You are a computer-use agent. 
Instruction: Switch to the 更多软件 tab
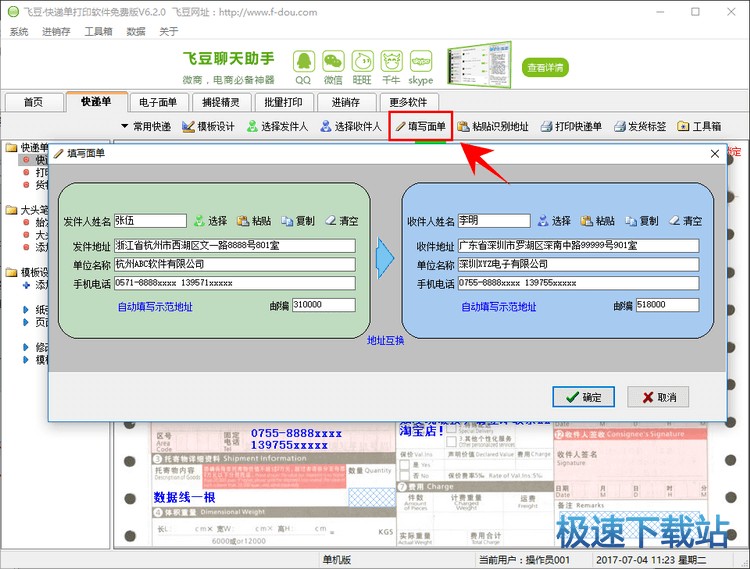[408, 102]
